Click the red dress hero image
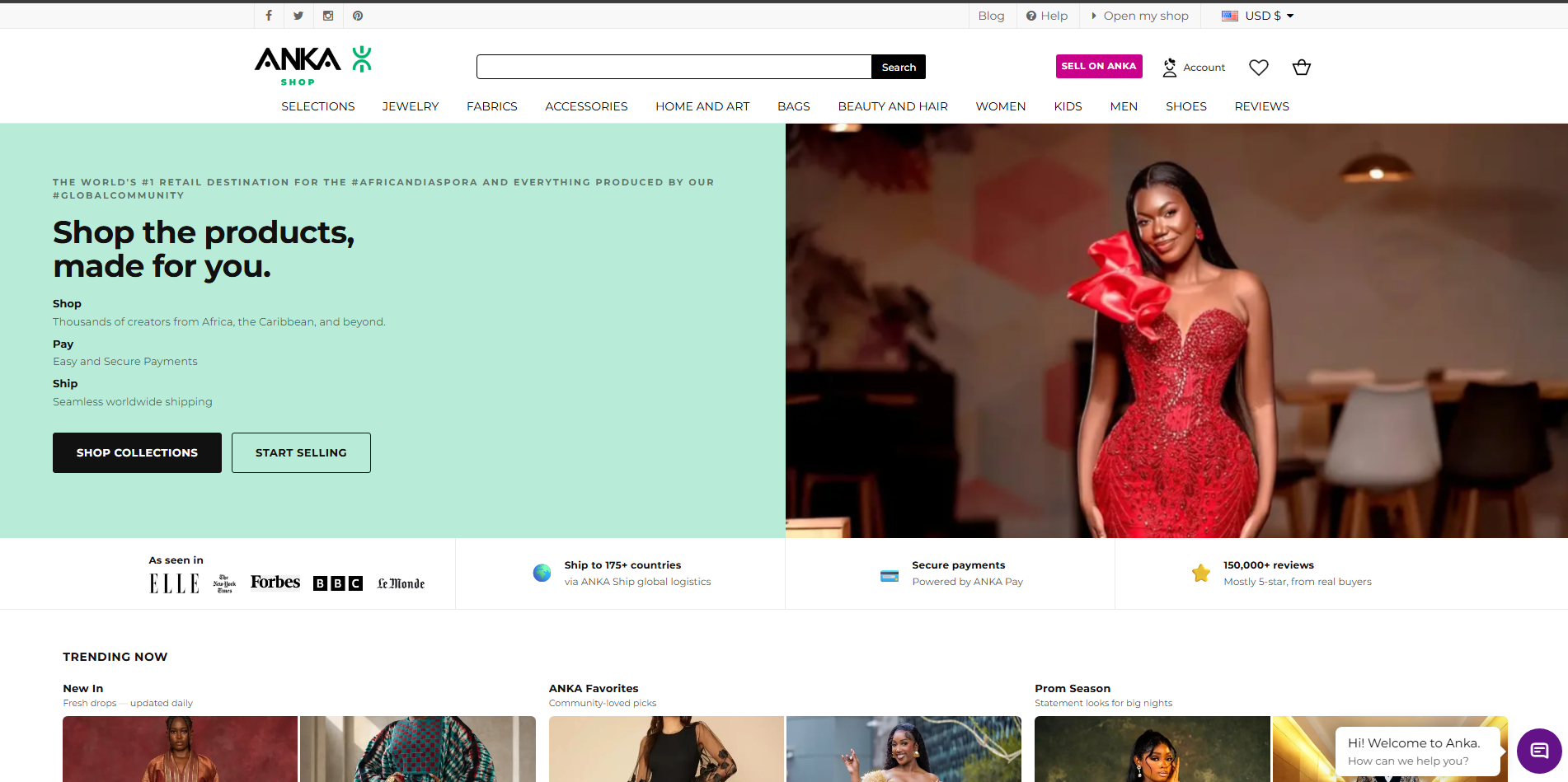 tap(1176, 330)
